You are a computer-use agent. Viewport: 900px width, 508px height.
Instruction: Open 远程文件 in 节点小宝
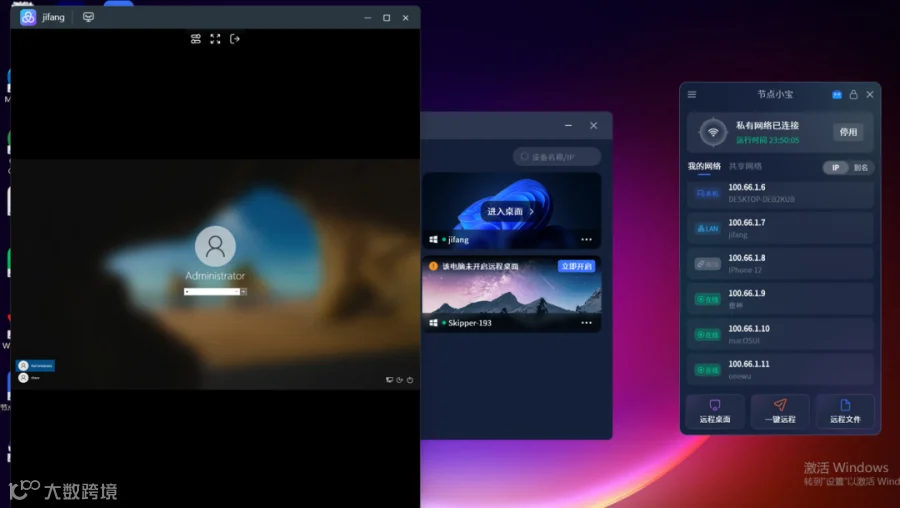point(845,412)
